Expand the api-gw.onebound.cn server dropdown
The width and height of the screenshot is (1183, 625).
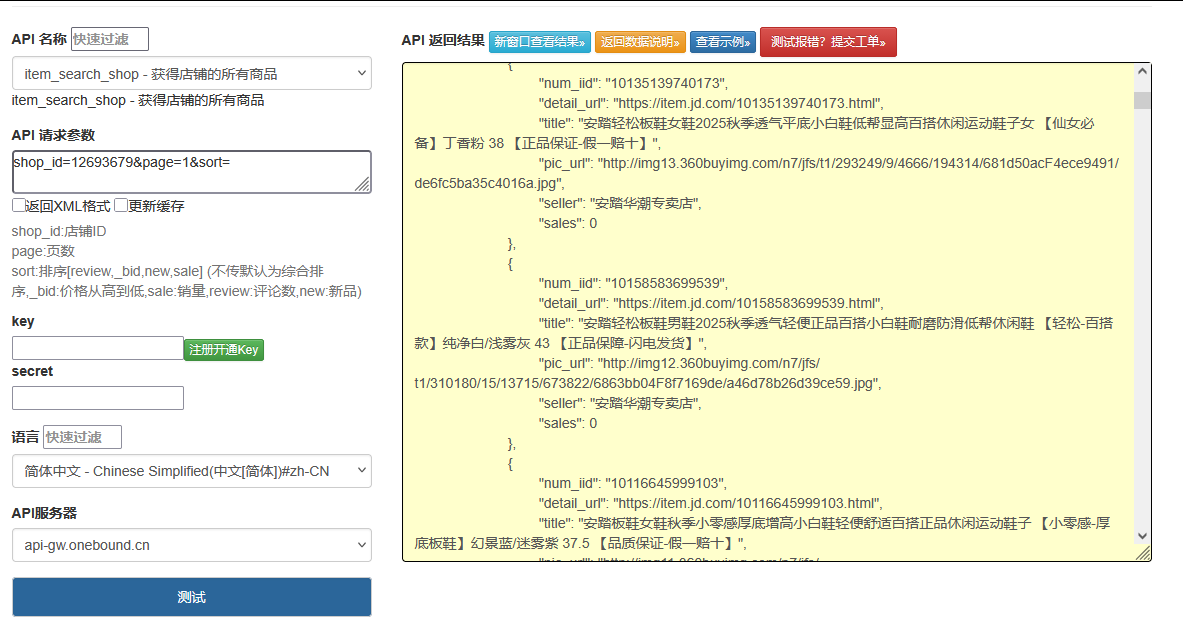pos(192,545)
